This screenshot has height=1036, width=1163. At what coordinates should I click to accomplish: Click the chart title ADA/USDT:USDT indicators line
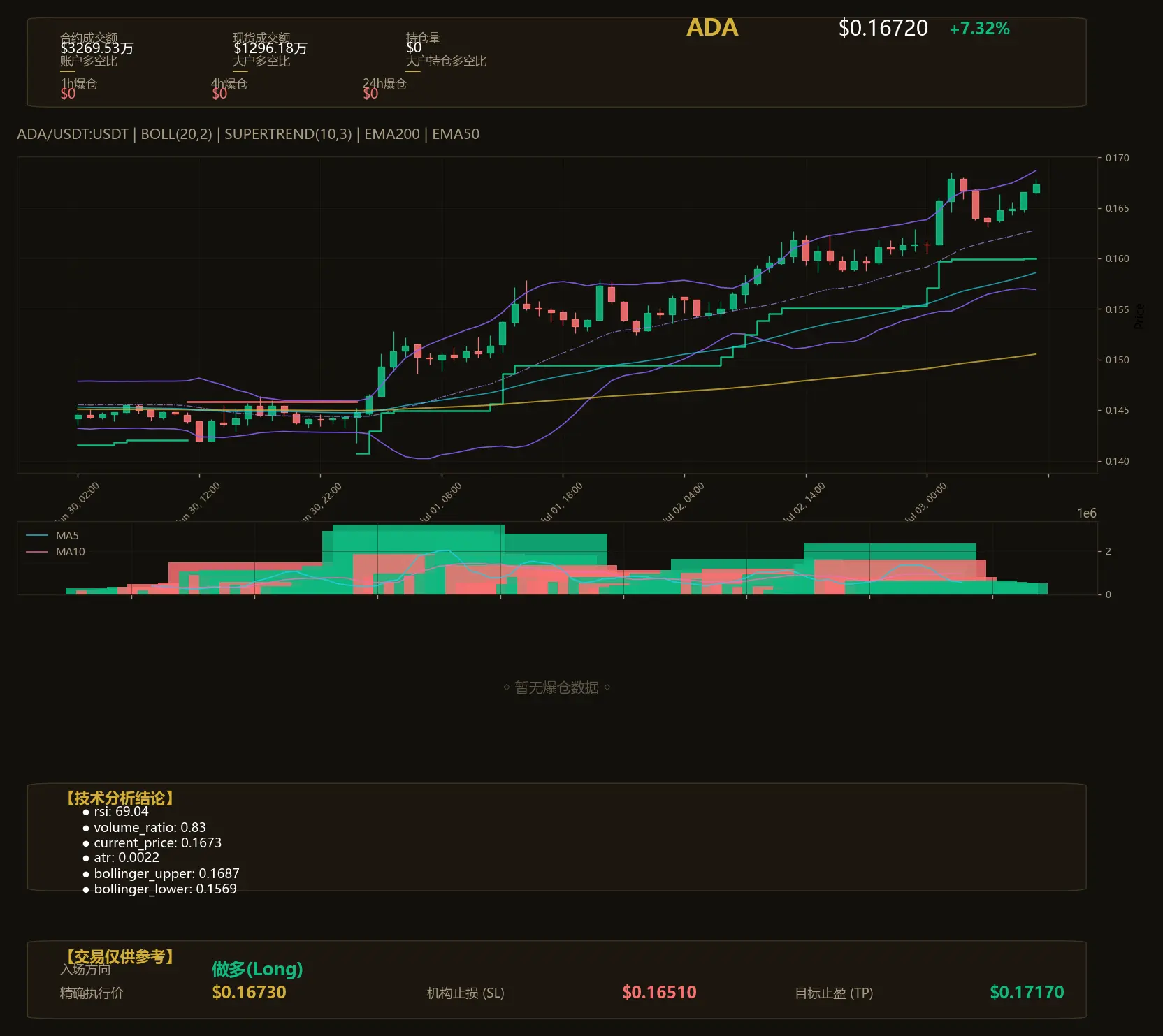[x=248, y=134]
